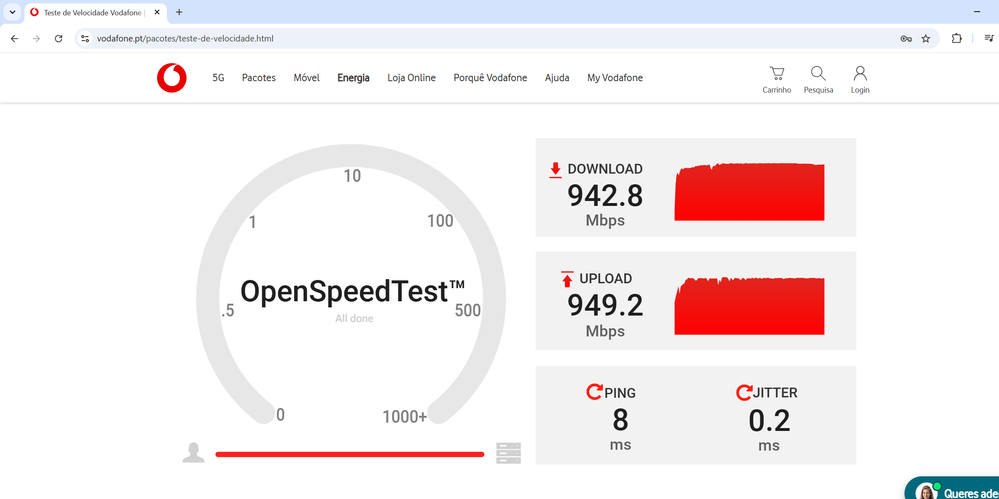Click the 8 ms ping value
Image resolution: width=999 pixels, height=499 pixels.
tap(620, 421)
